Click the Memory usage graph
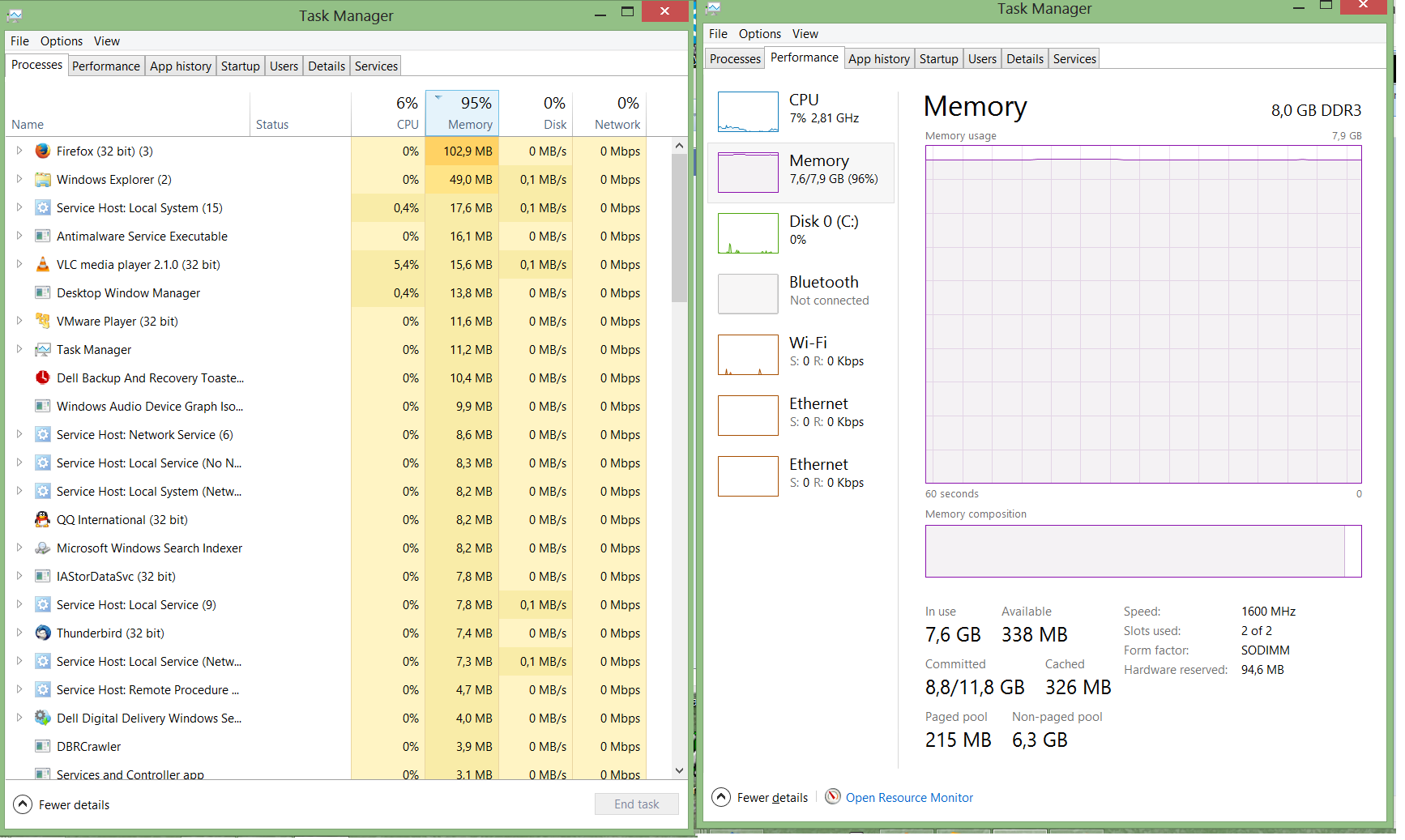This screenshot has width=1405, height=840. tap(1143, 314)
